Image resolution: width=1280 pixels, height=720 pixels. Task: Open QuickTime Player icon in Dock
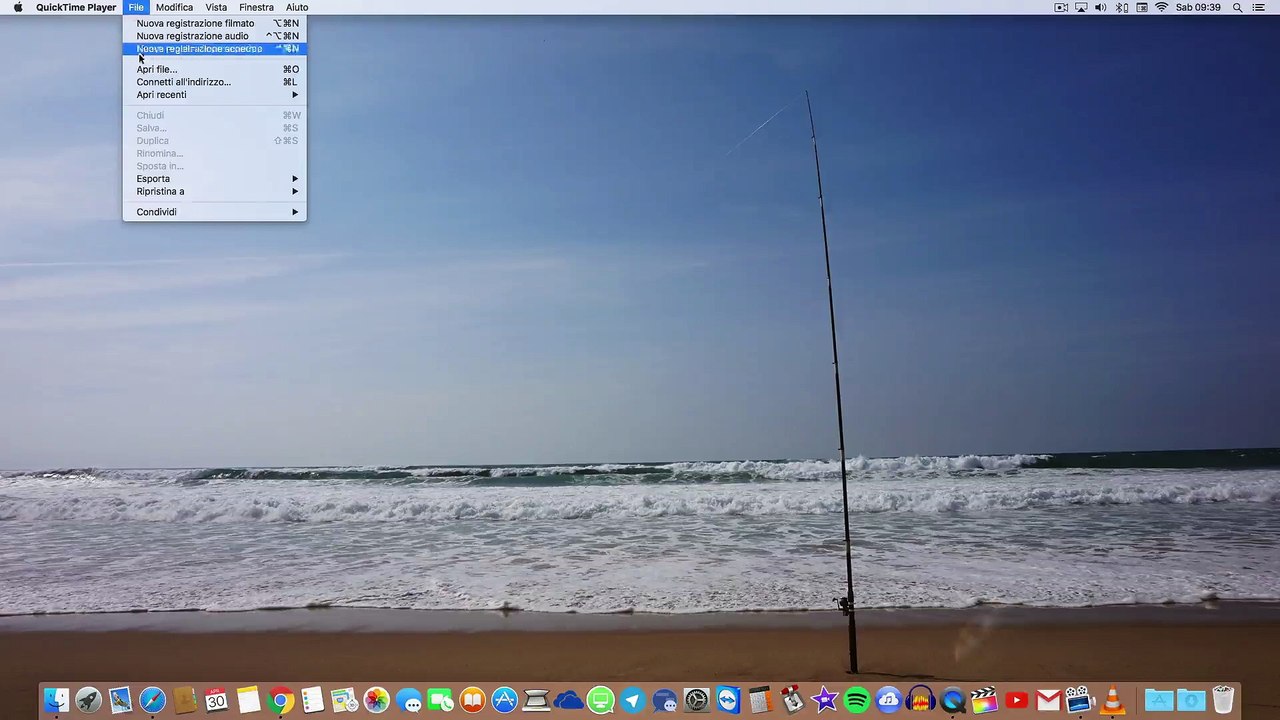click(x=952, y=701)
